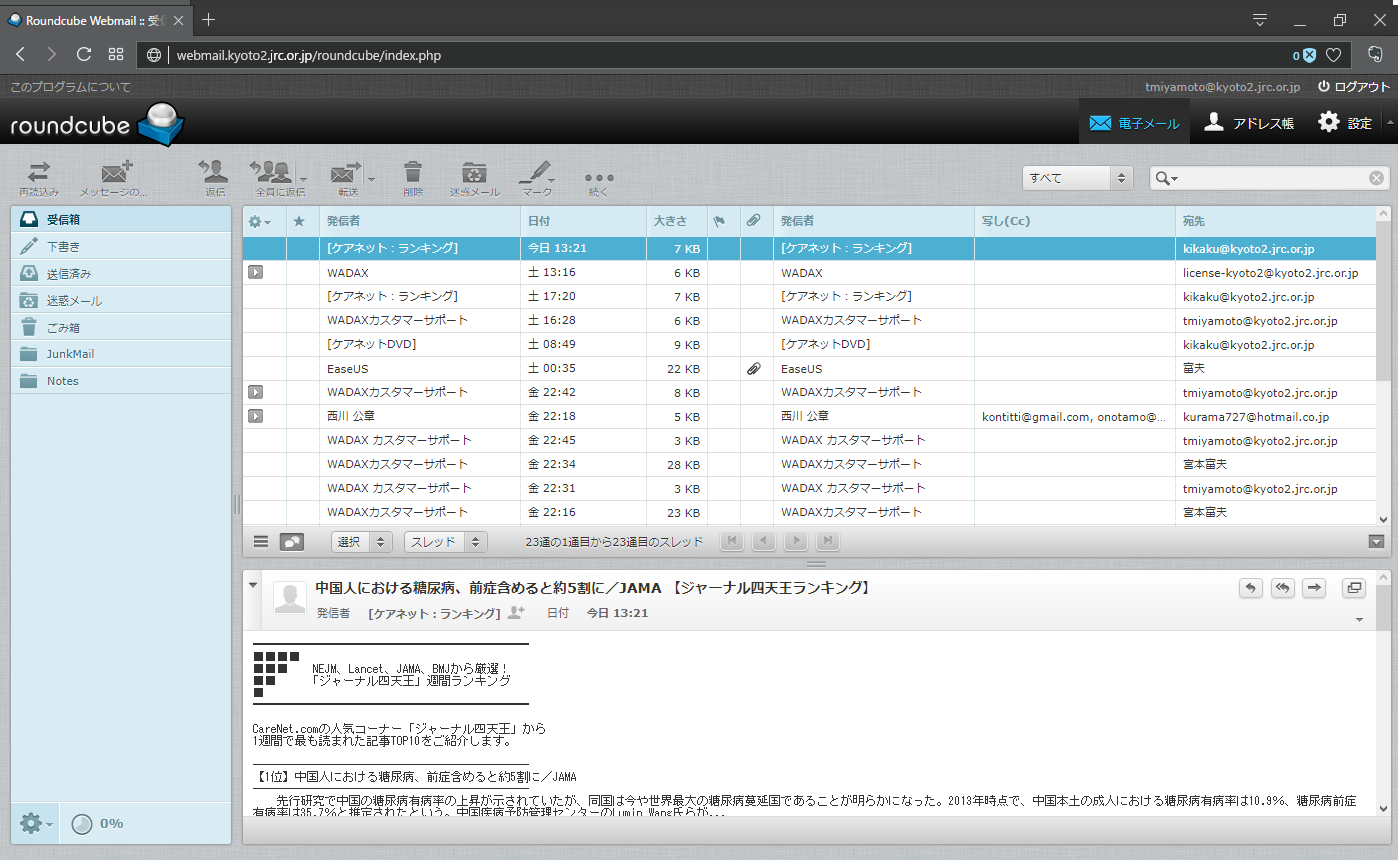Image resolution: width=1398 pixels, height=860 pixels.
Task: Select the 迷惑メール folder in sidebar
Action: point(121,300)
